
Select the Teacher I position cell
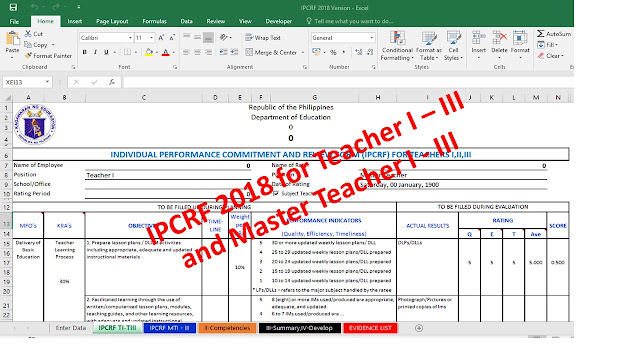(168, 175)
